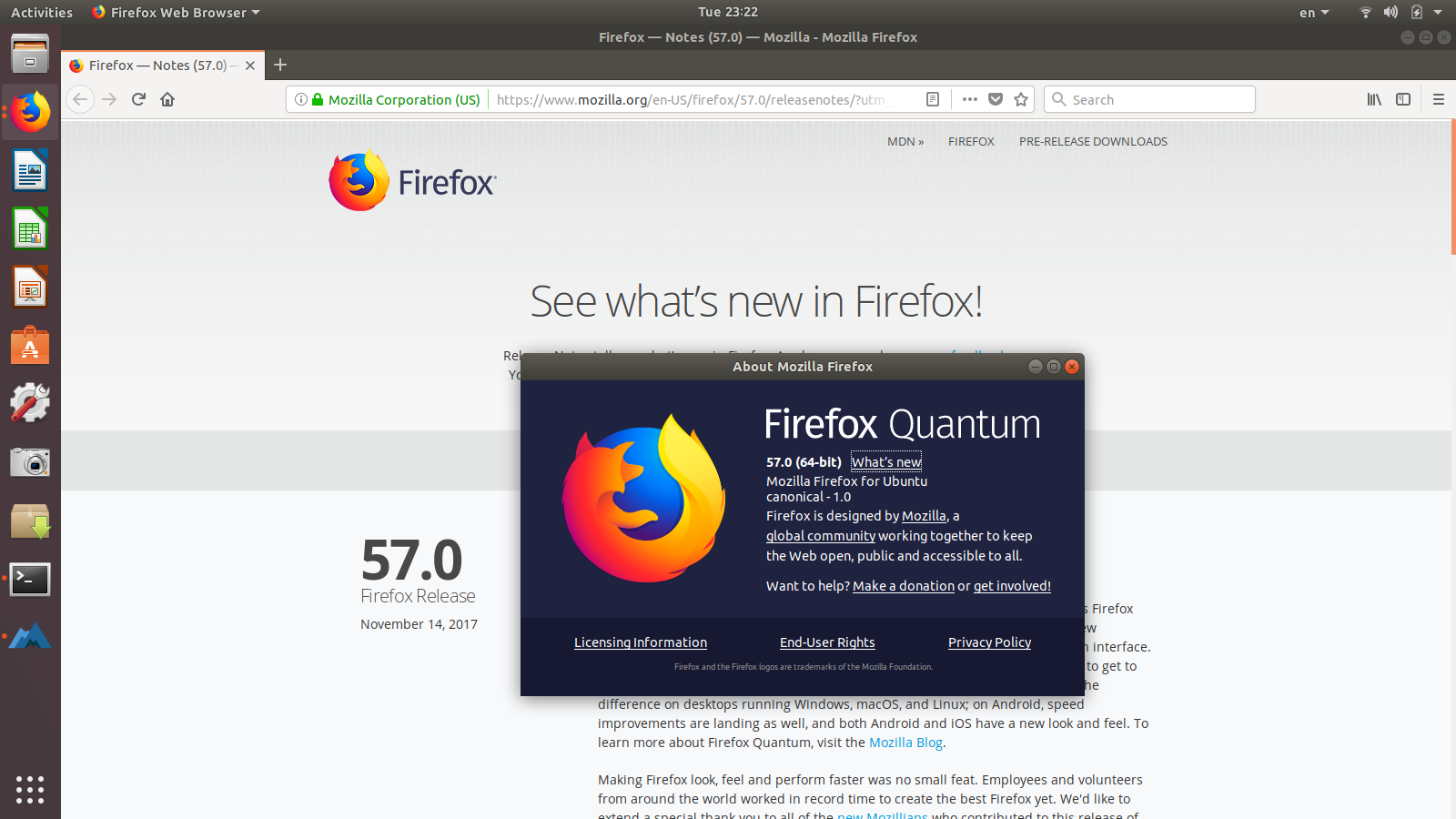This screenshot has width=1456, height=819.
Task: Bookmark this page using the star
Action: pyautogui.click(x=1021, y=99)
